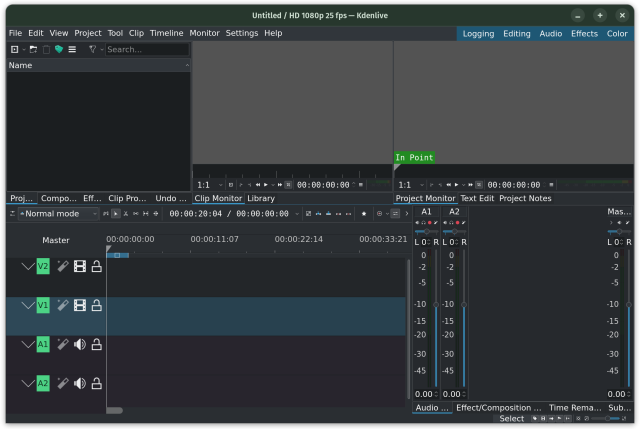Click the bin Search field
640x429 pixels.
[145, 49]
